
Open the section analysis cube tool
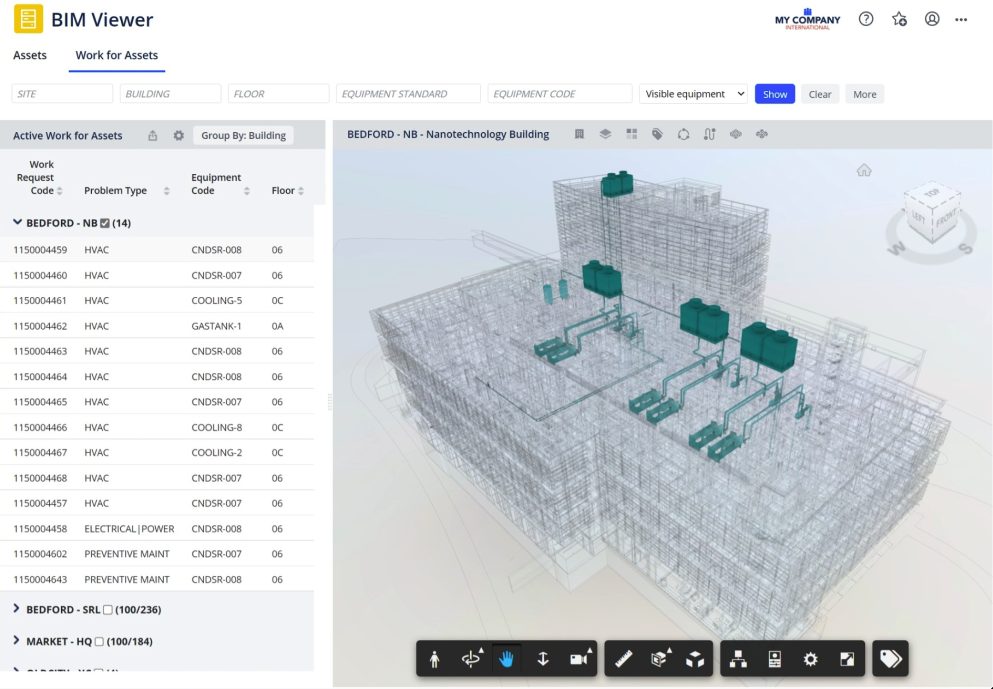pos(660,659)
